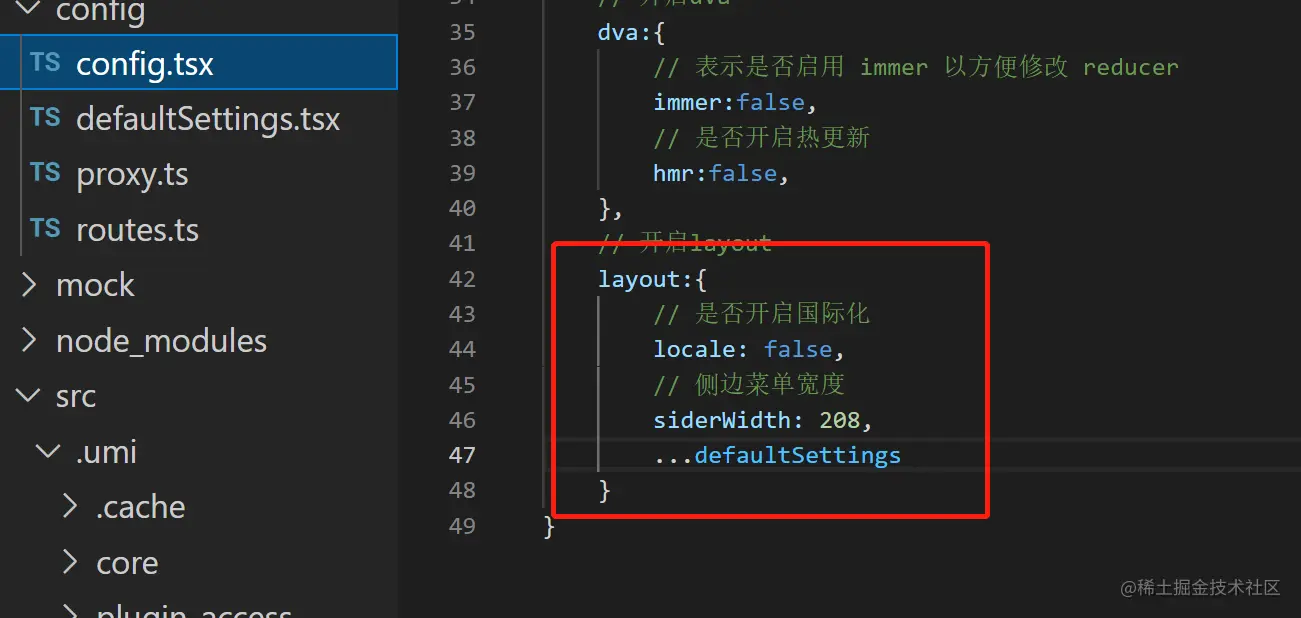Viewport: 1301px width, 618px height.
Task: Select the core folder name
Action: point(127,563)
